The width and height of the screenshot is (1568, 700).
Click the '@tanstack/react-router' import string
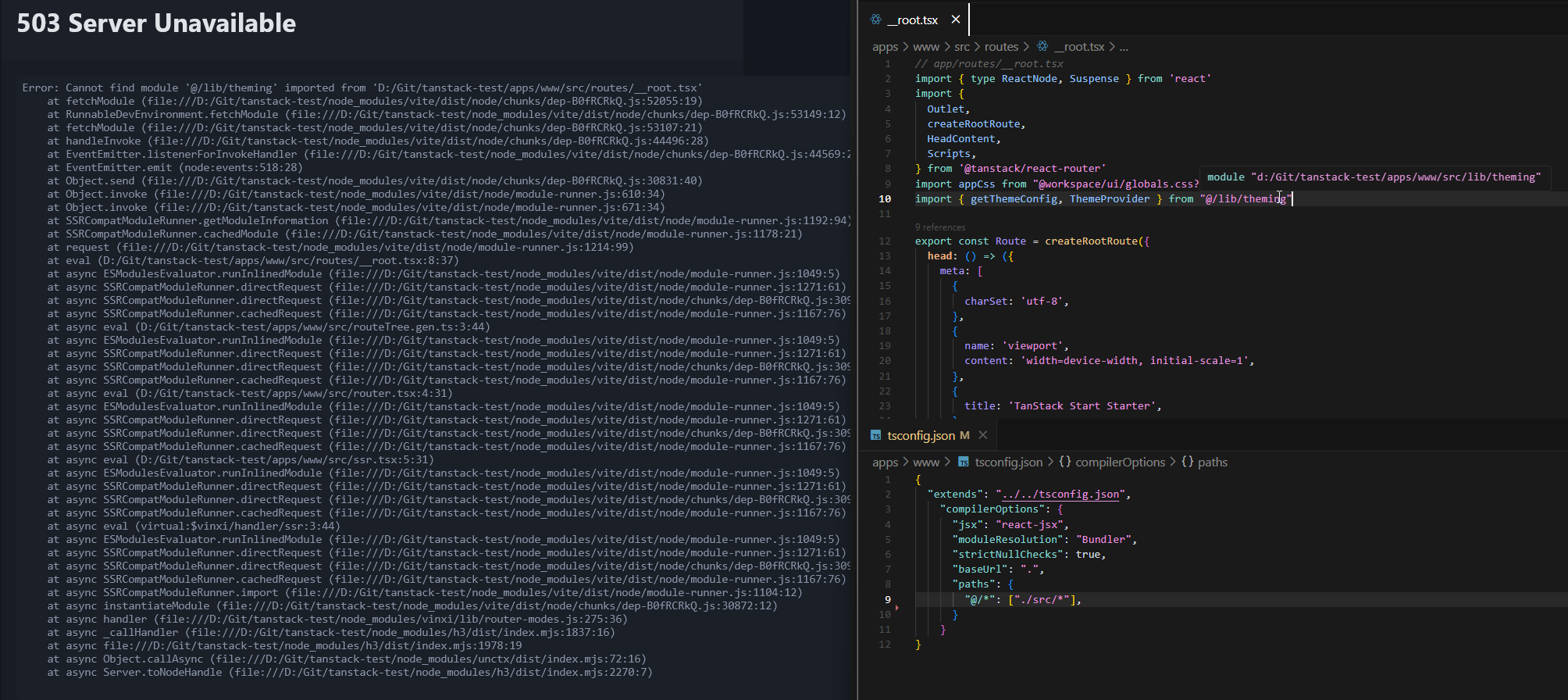coord(1032,169)
